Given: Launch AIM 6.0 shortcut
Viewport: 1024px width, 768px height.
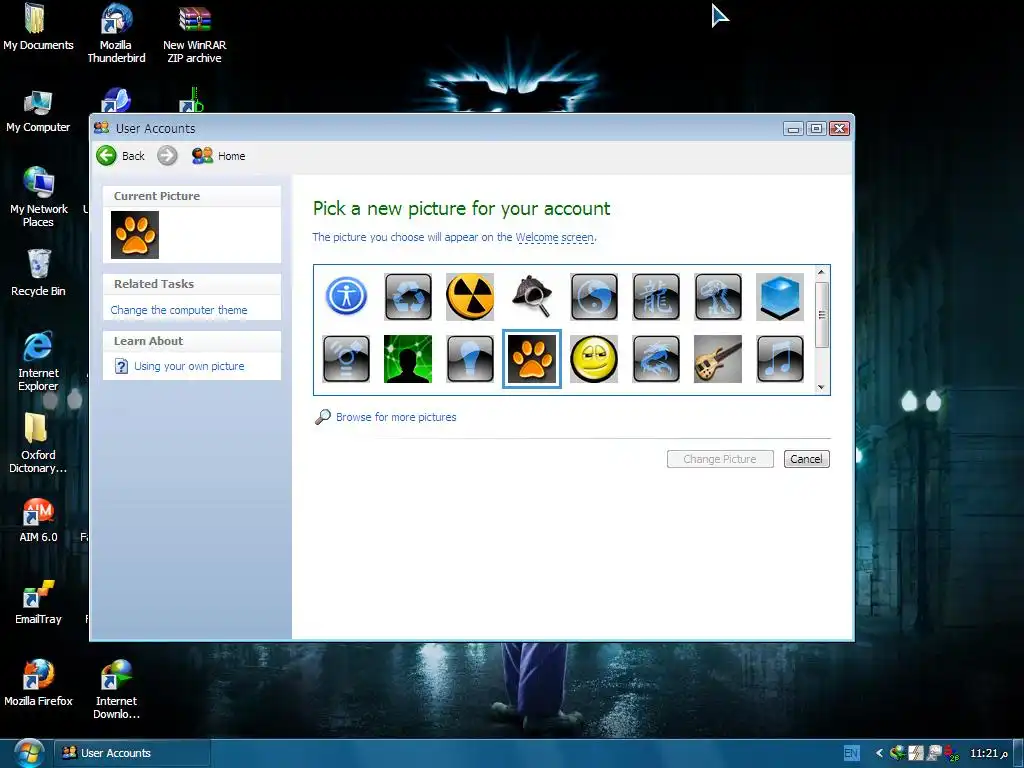Looking at the screenshot, I should pyautogui.click(x=38, y=520).
